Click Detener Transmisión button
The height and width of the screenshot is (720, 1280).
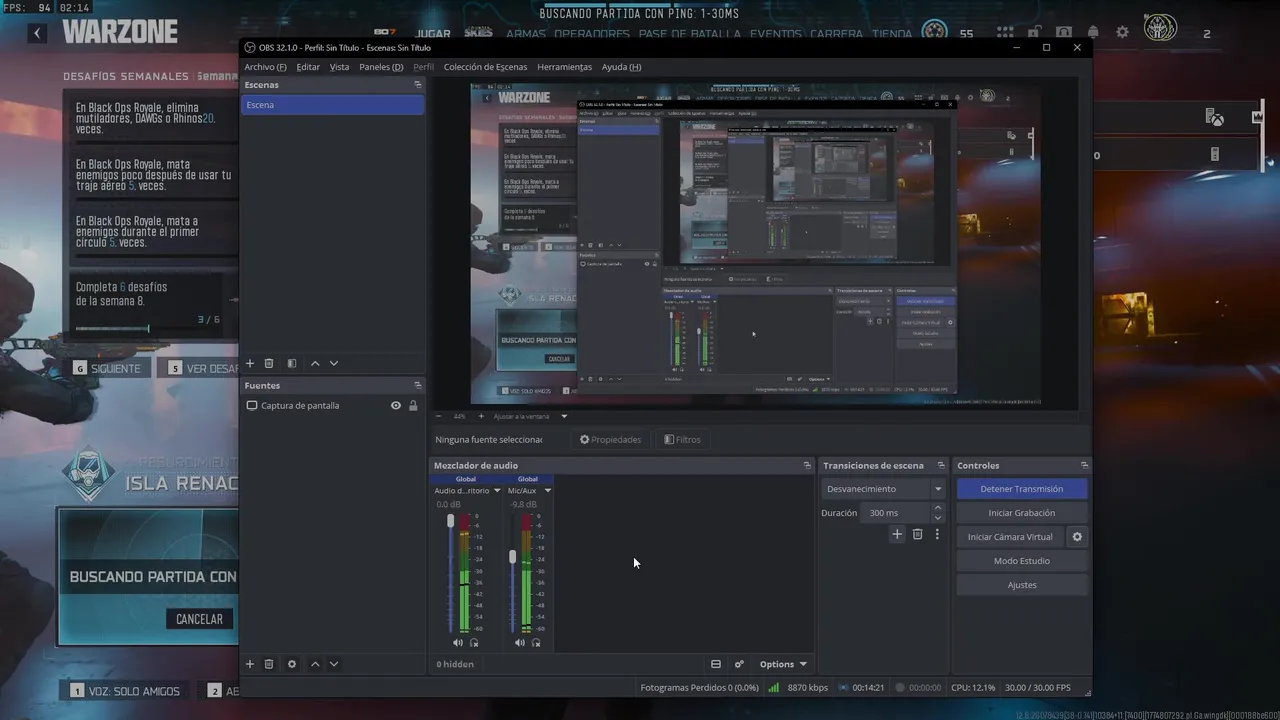1021,489
